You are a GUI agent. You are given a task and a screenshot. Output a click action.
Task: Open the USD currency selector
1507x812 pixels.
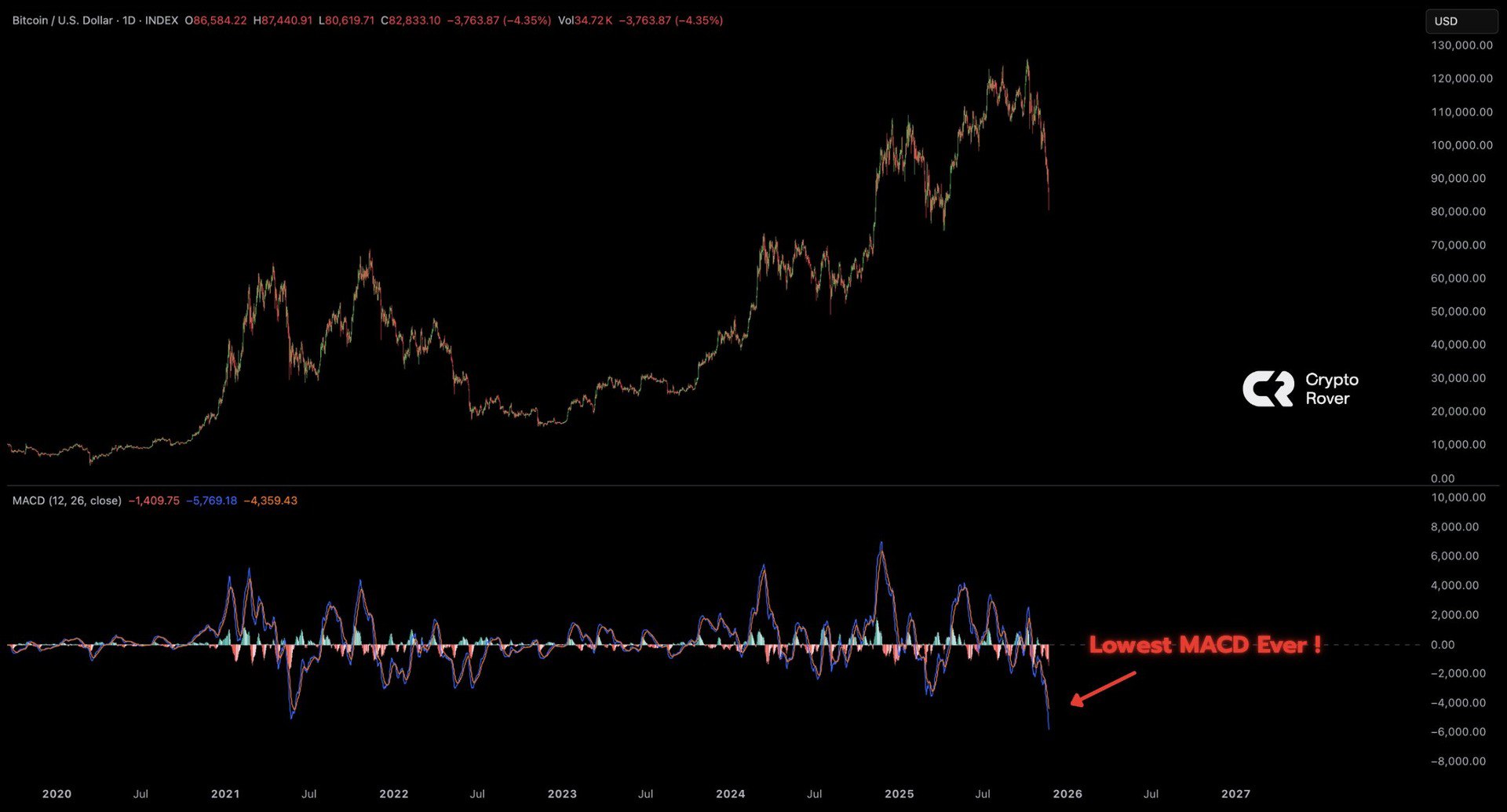[x=1461, y=21]
